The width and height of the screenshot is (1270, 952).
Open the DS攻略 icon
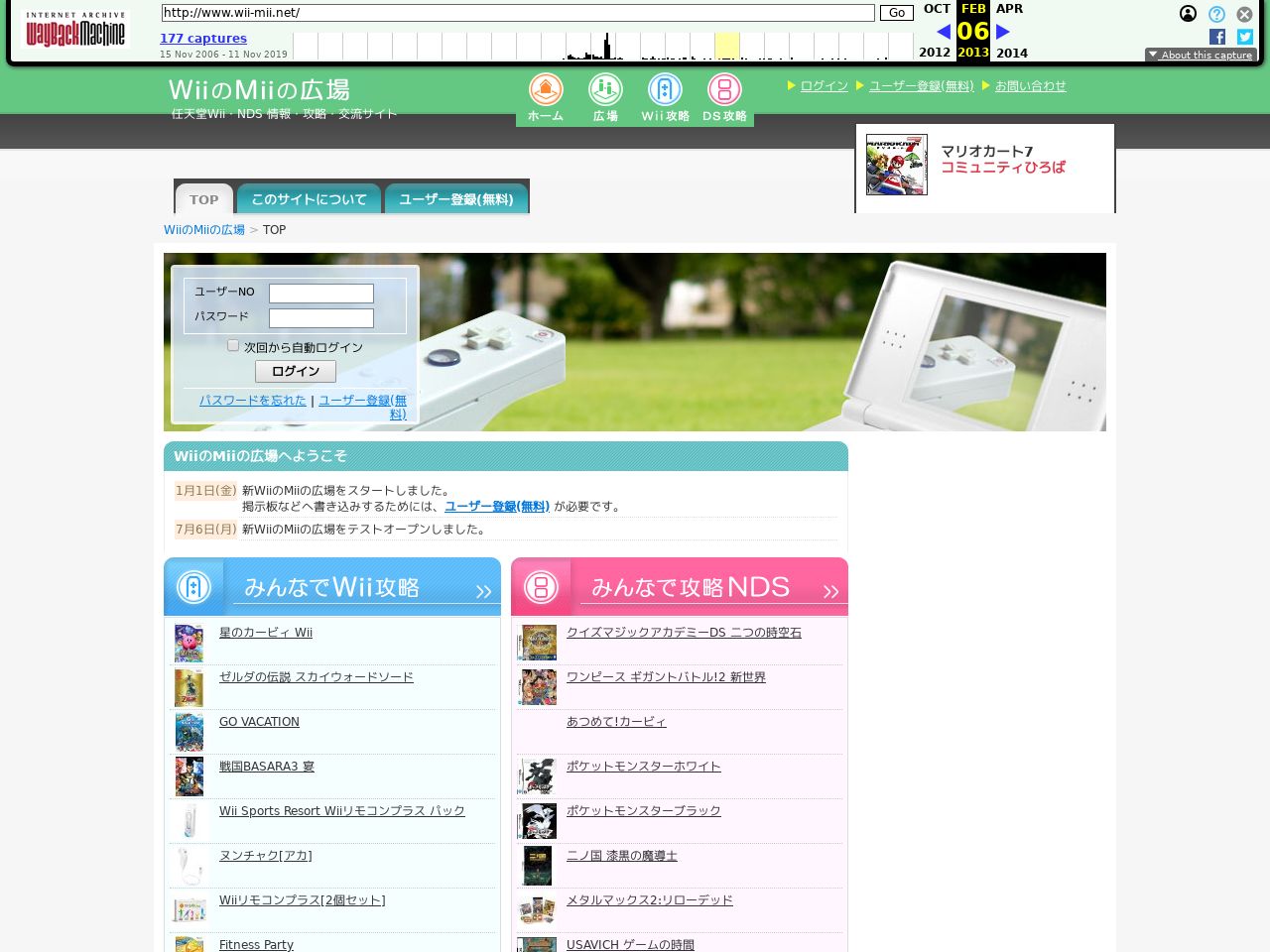coord(724,98)
